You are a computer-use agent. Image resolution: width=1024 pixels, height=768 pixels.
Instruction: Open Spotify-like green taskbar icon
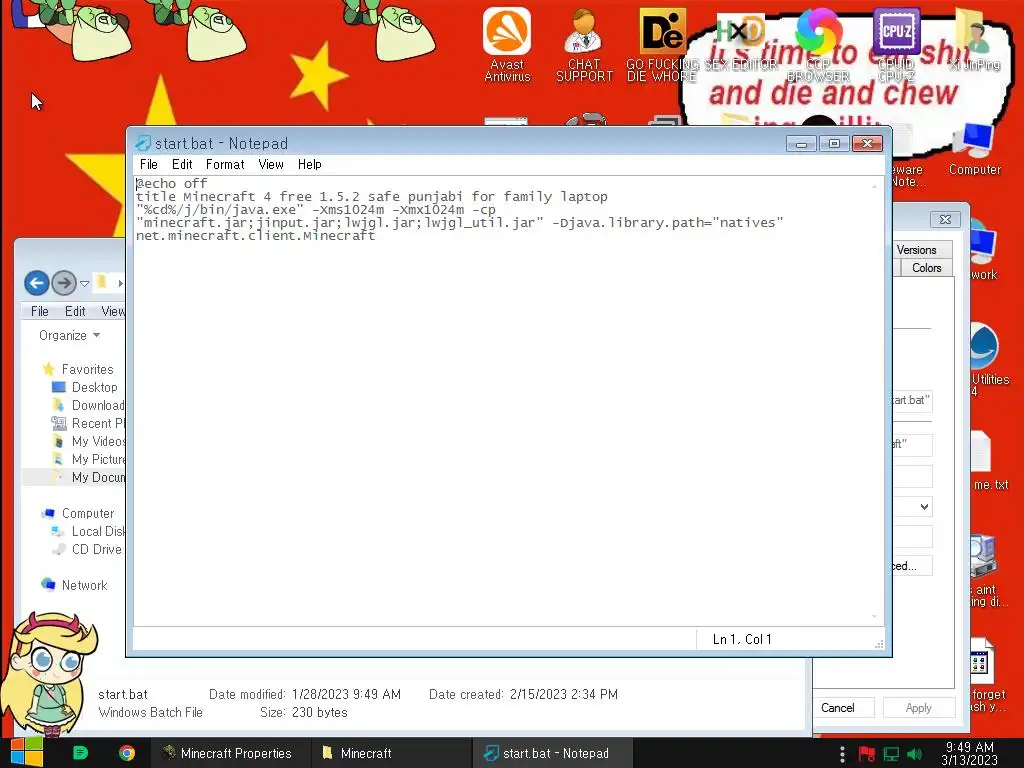coord(80,753)
